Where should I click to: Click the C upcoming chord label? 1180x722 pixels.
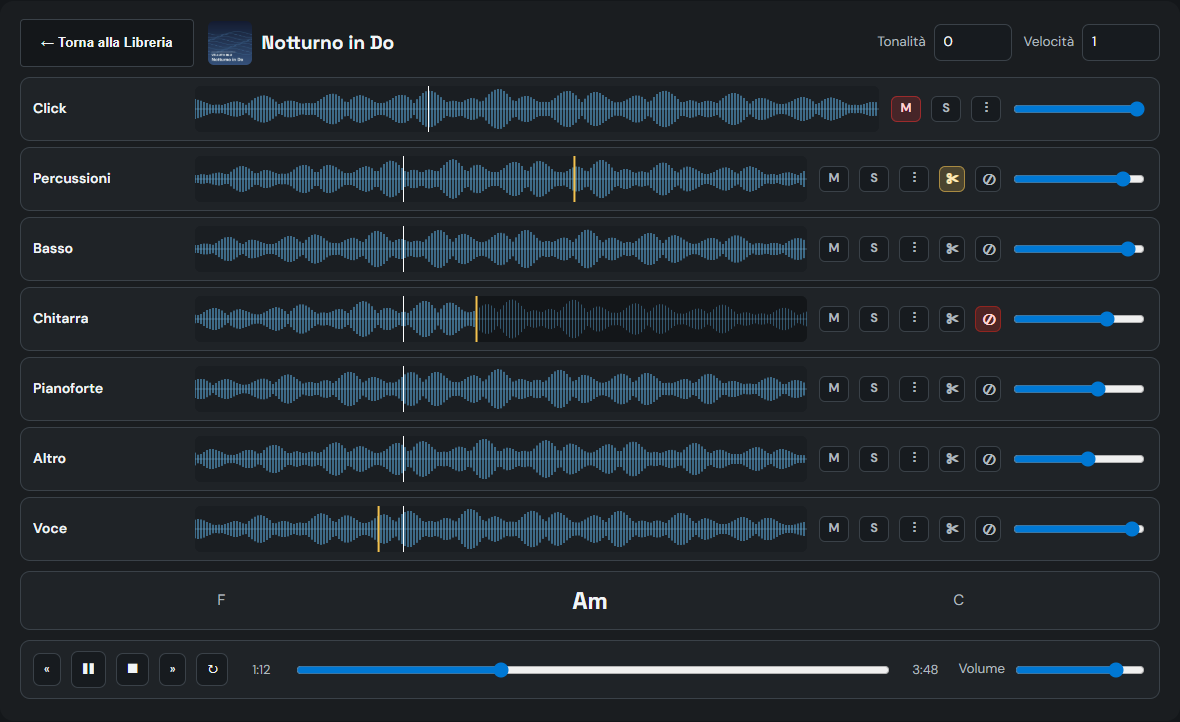point(958,600)
